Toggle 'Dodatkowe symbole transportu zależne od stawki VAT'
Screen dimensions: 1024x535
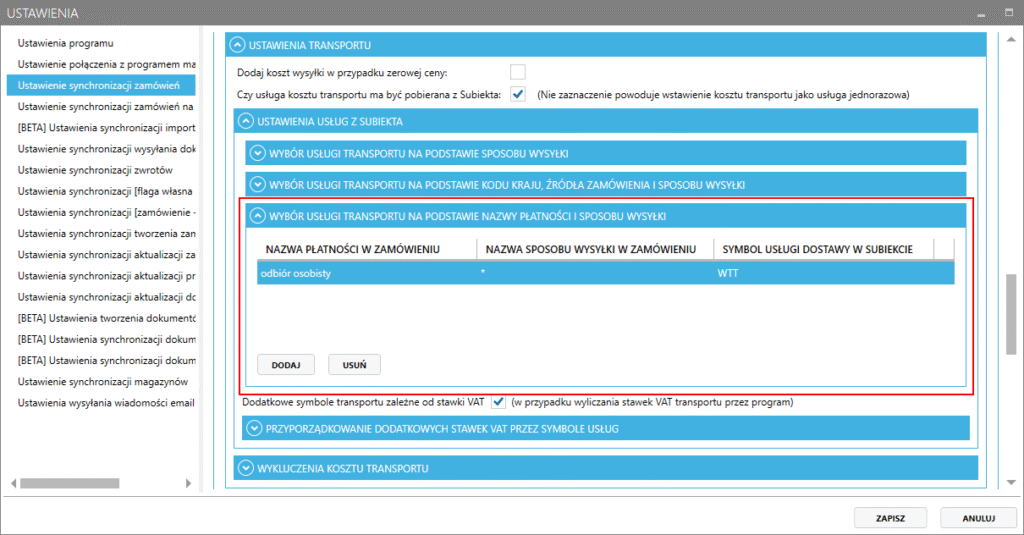[x=498, y=403]
